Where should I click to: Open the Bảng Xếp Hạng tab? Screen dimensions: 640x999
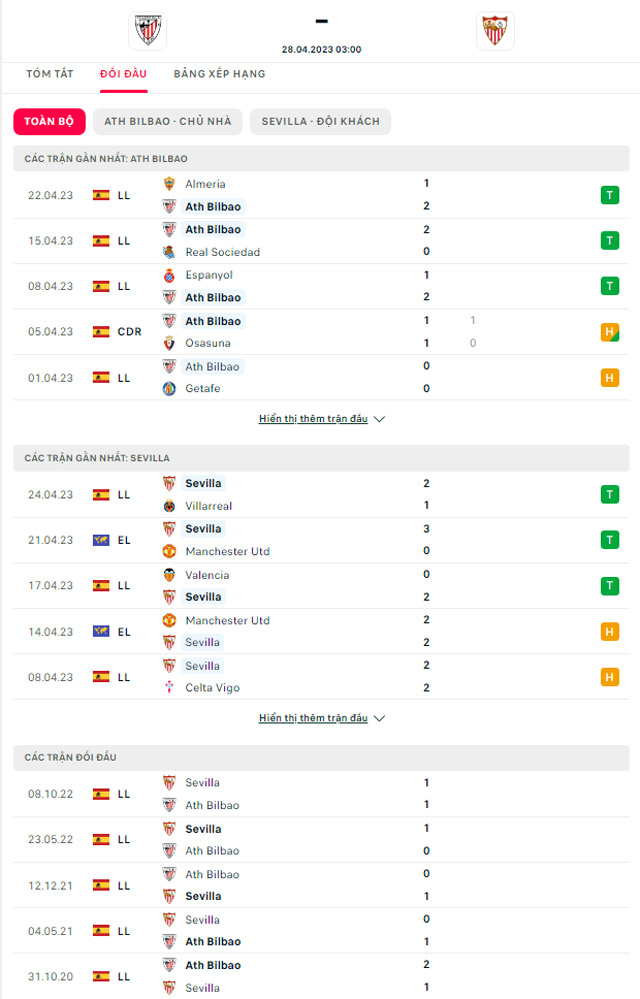point(220,74)
